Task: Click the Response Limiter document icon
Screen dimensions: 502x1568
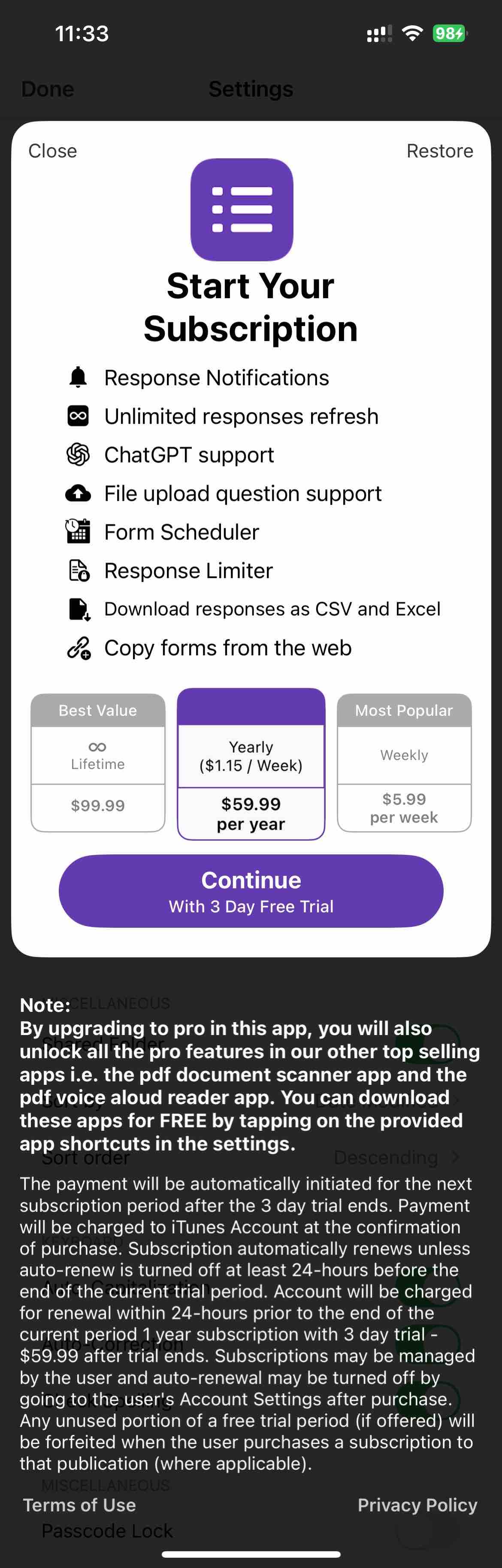Action: point(77,570)
